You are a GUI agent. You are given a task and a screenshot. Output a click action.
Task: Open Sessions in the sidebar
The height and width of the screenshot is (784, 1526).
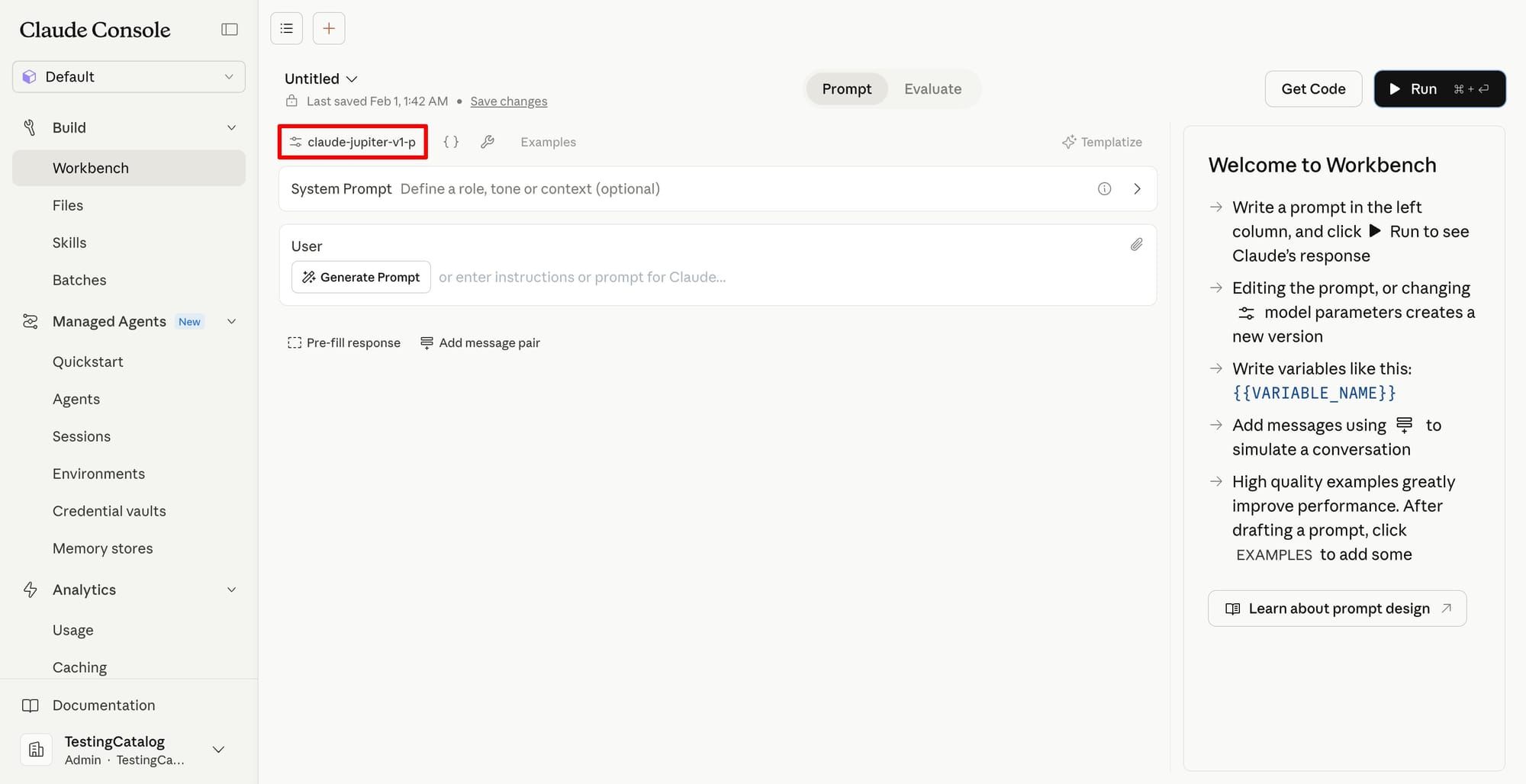coord(82,436)
